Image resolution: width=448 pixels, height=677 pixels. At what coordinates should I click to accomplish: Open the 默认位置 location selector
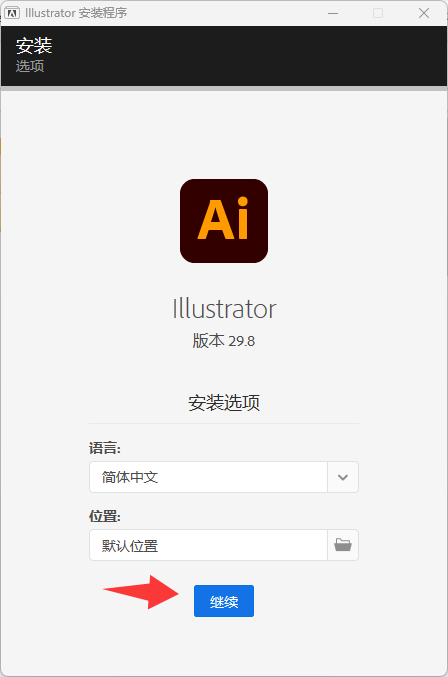pos(224,545)
